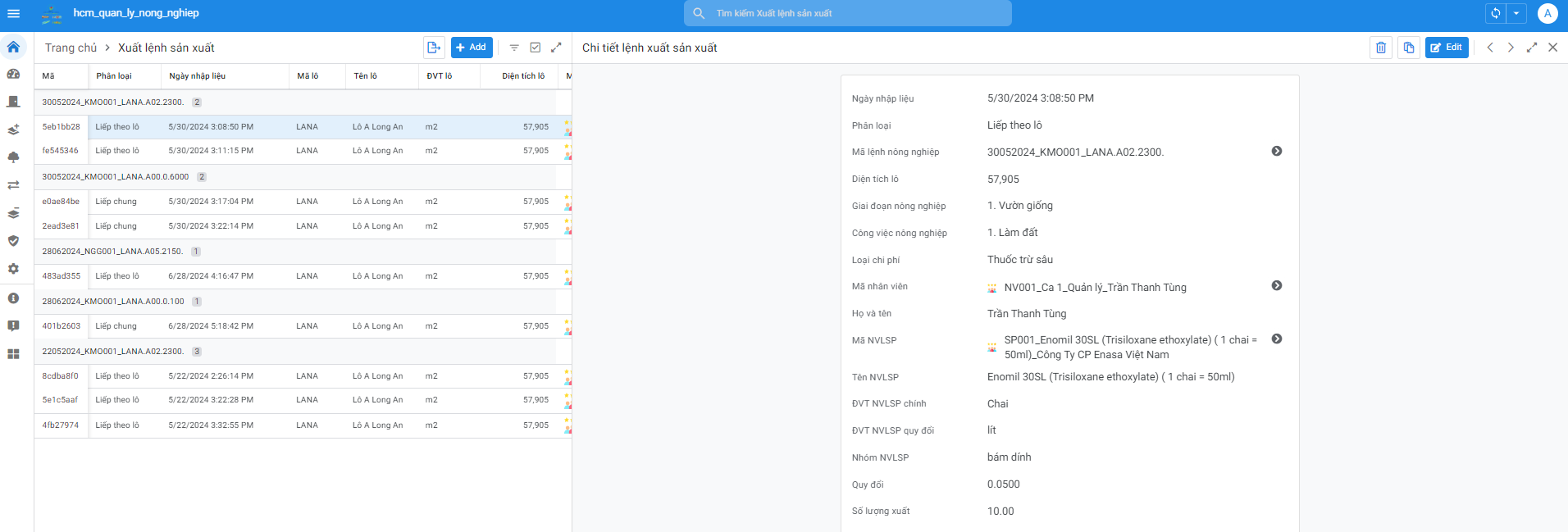Screen dimensions: 1568x532
Task: Click the Tìm kiếm Xuất lệnh sản xuất search field
Action: (847, 13)
